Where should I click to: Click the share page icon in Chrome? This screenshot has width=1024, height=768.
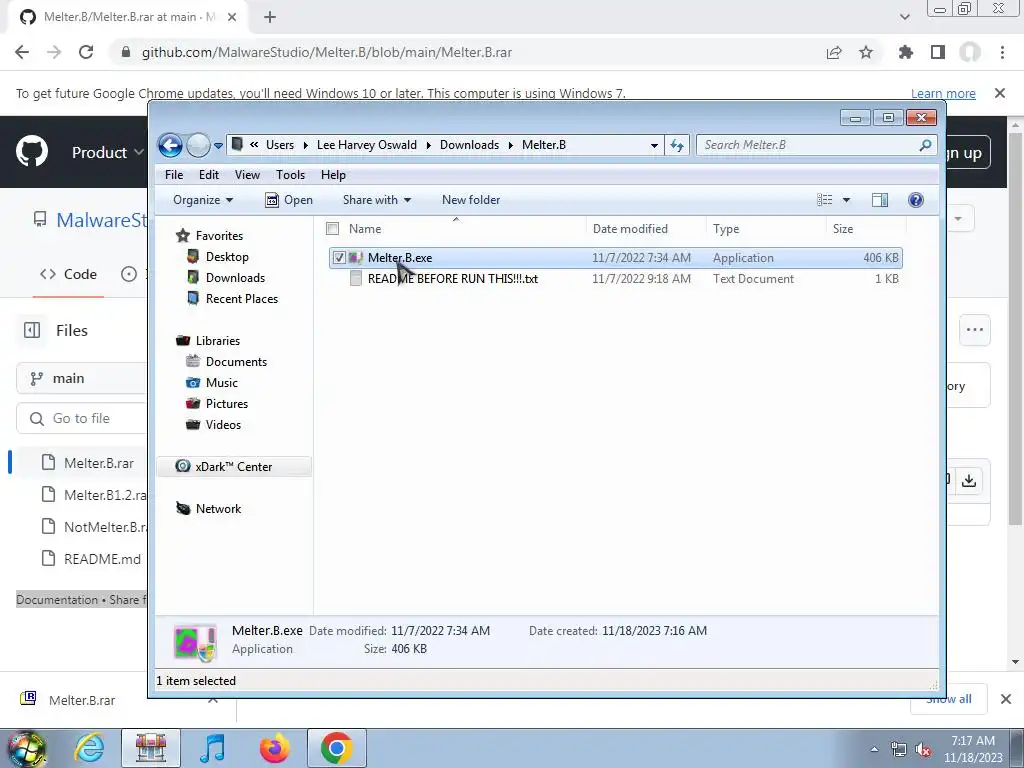coord(834,52)
